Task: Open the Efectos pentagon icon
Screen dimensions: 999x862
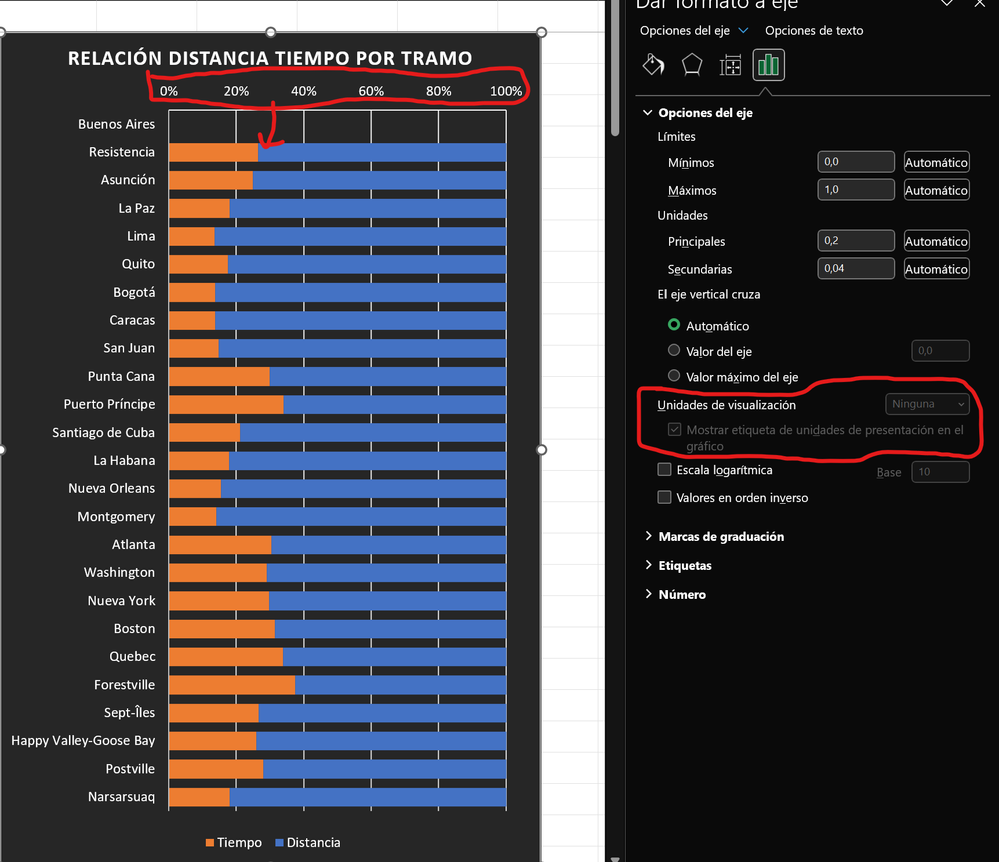Action: click(x=692, y=64)
